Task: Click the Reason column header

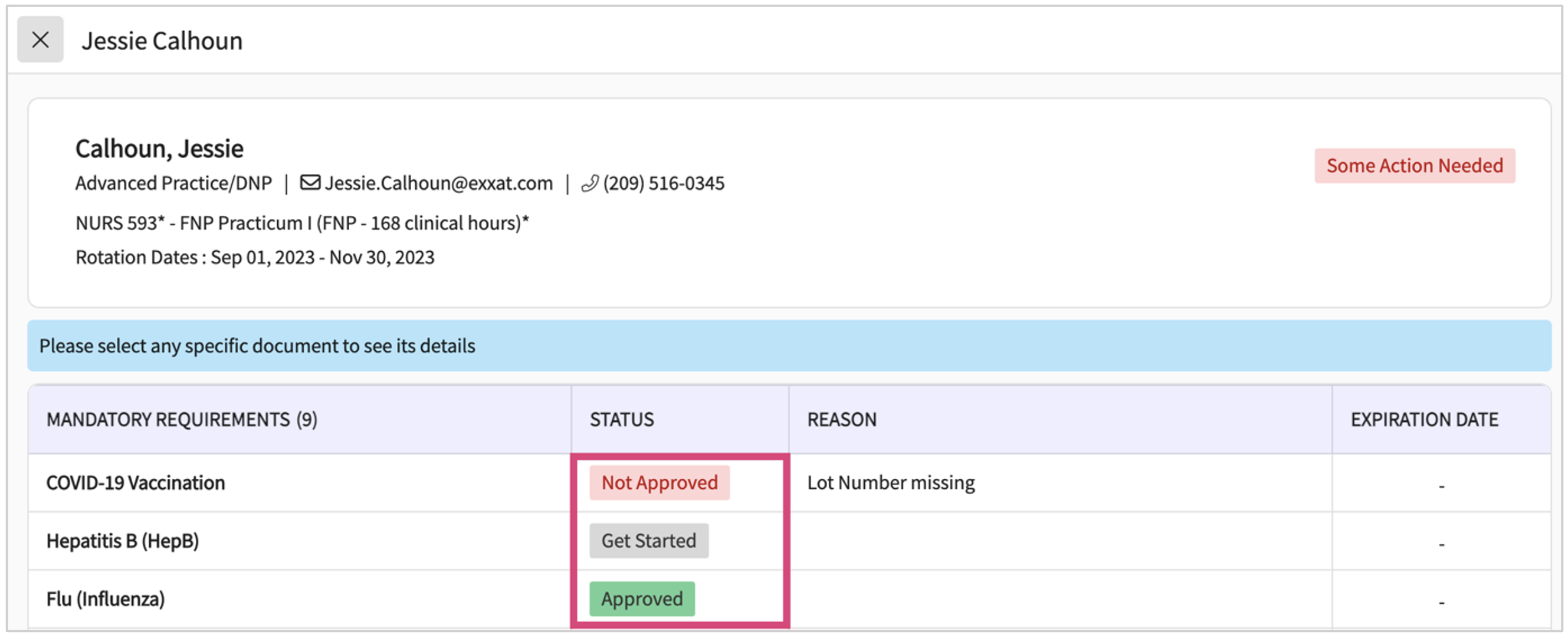Action: click(842, 420)
